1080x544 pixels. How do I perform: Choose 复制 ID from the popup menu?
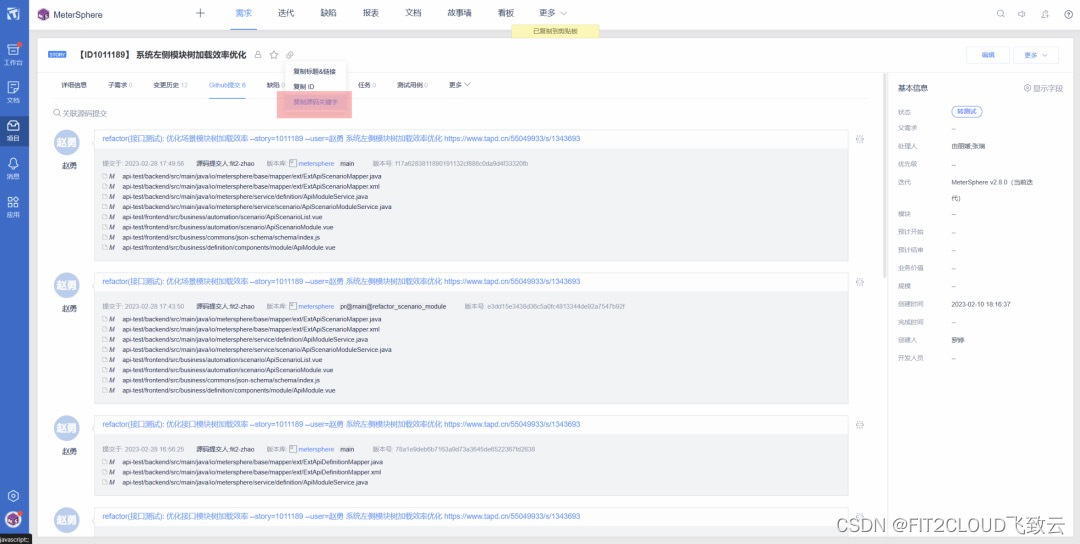coord(304,87)
